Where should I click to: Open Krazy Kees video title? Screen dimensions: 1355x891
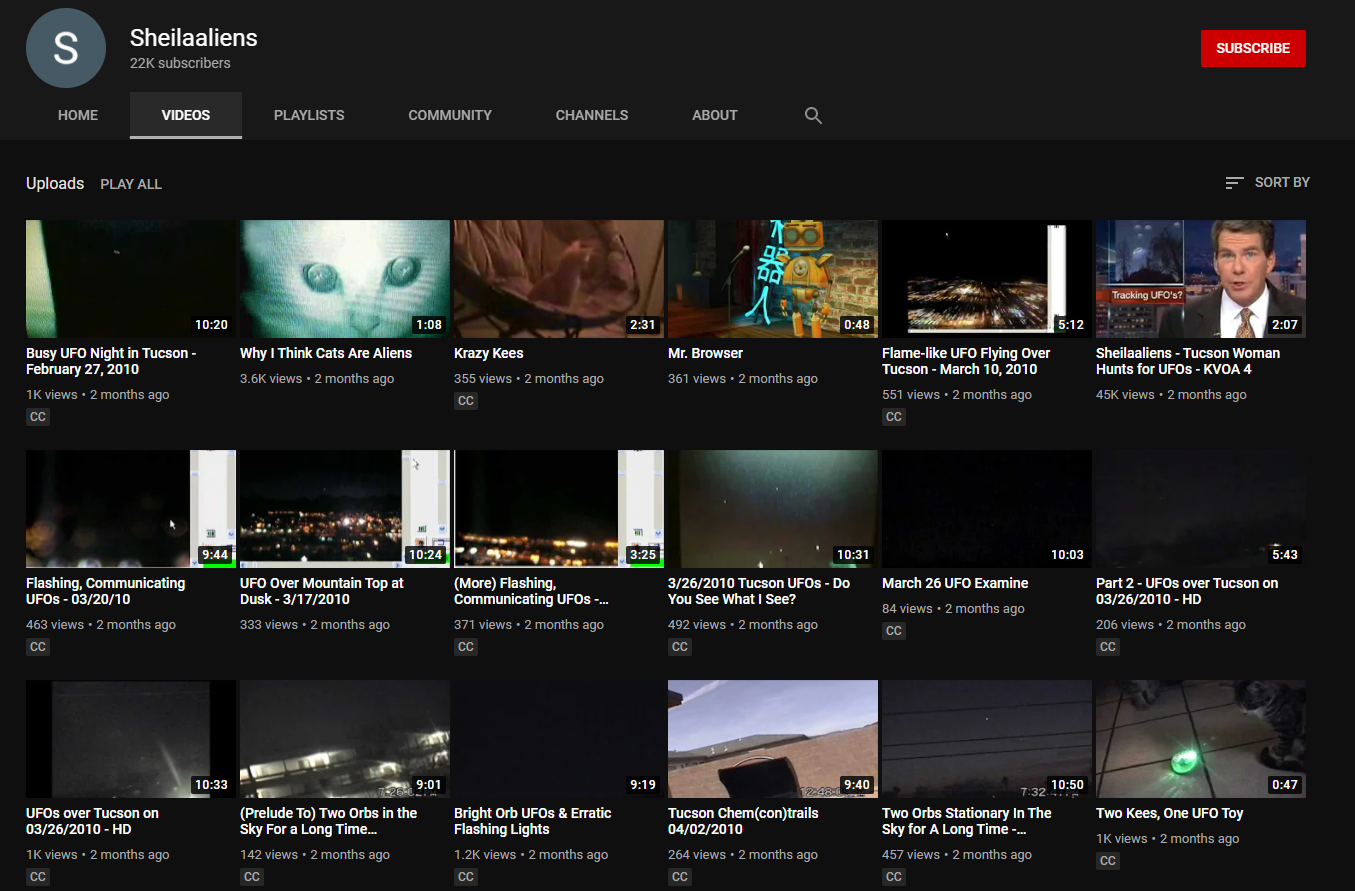click(489, 353)
